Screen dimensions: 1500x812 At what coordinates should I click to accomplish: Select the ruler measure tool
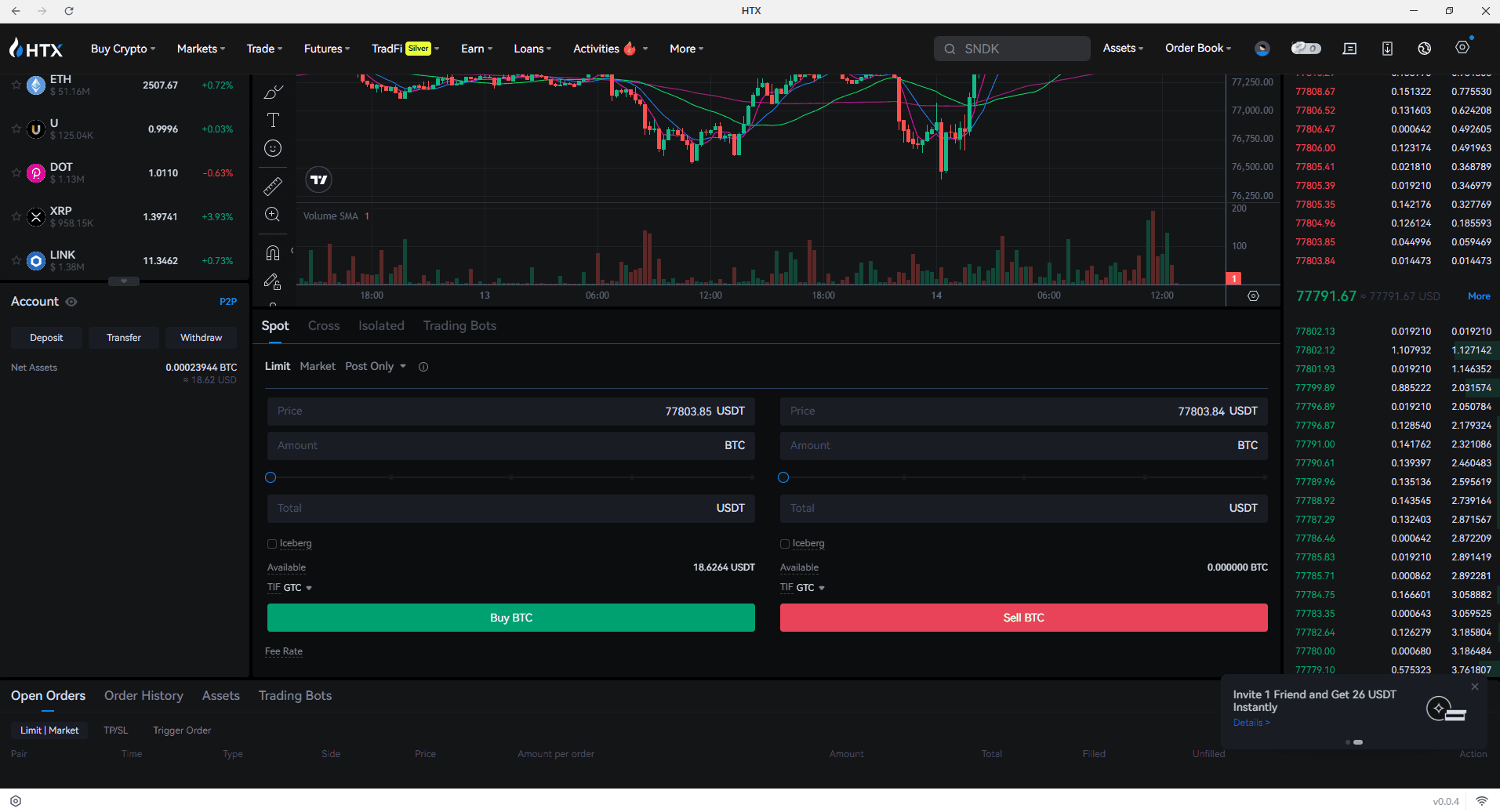tap(273, 186)
